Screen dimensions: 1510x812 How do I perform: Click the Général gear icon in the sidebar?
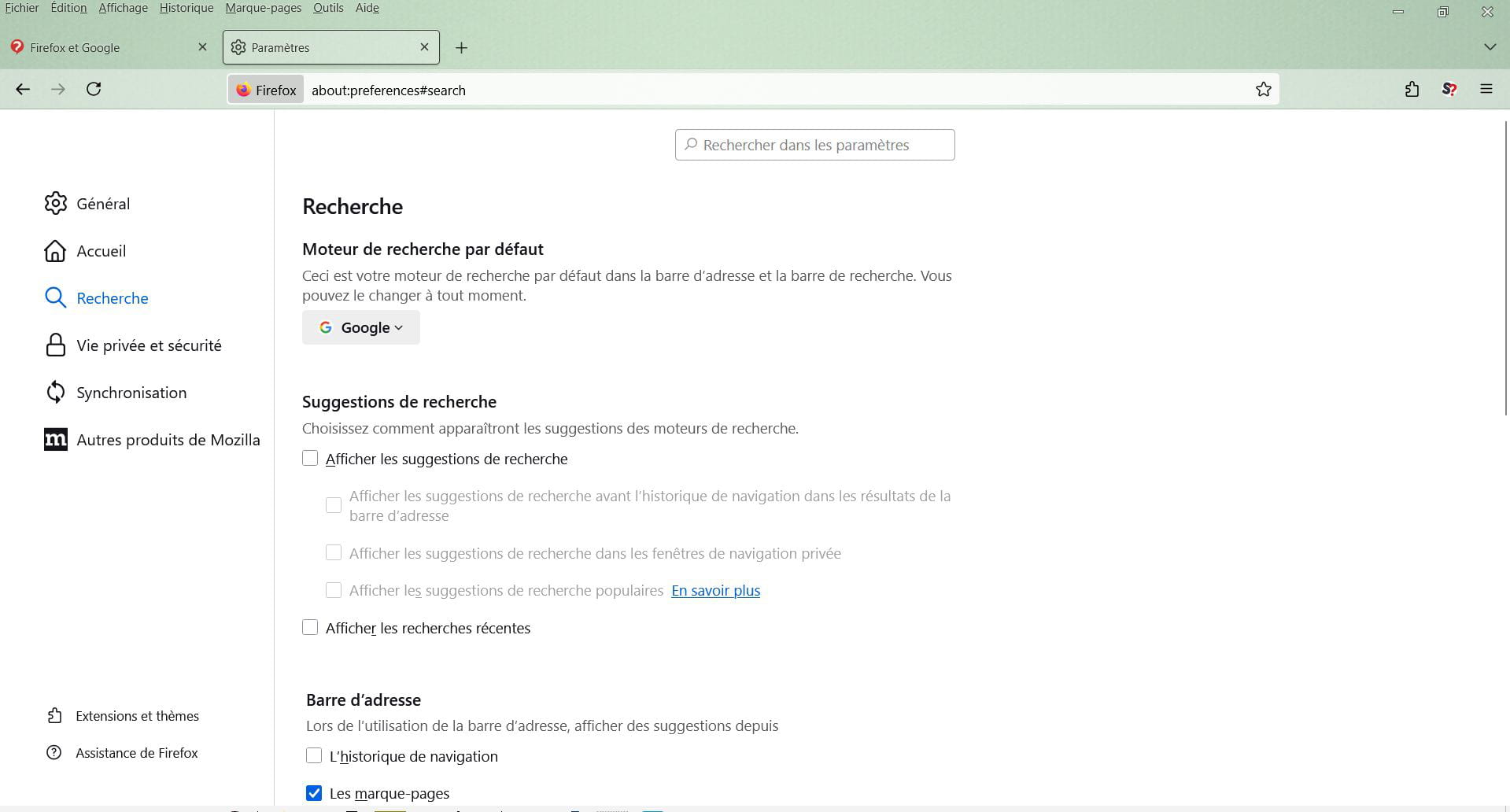55,203
